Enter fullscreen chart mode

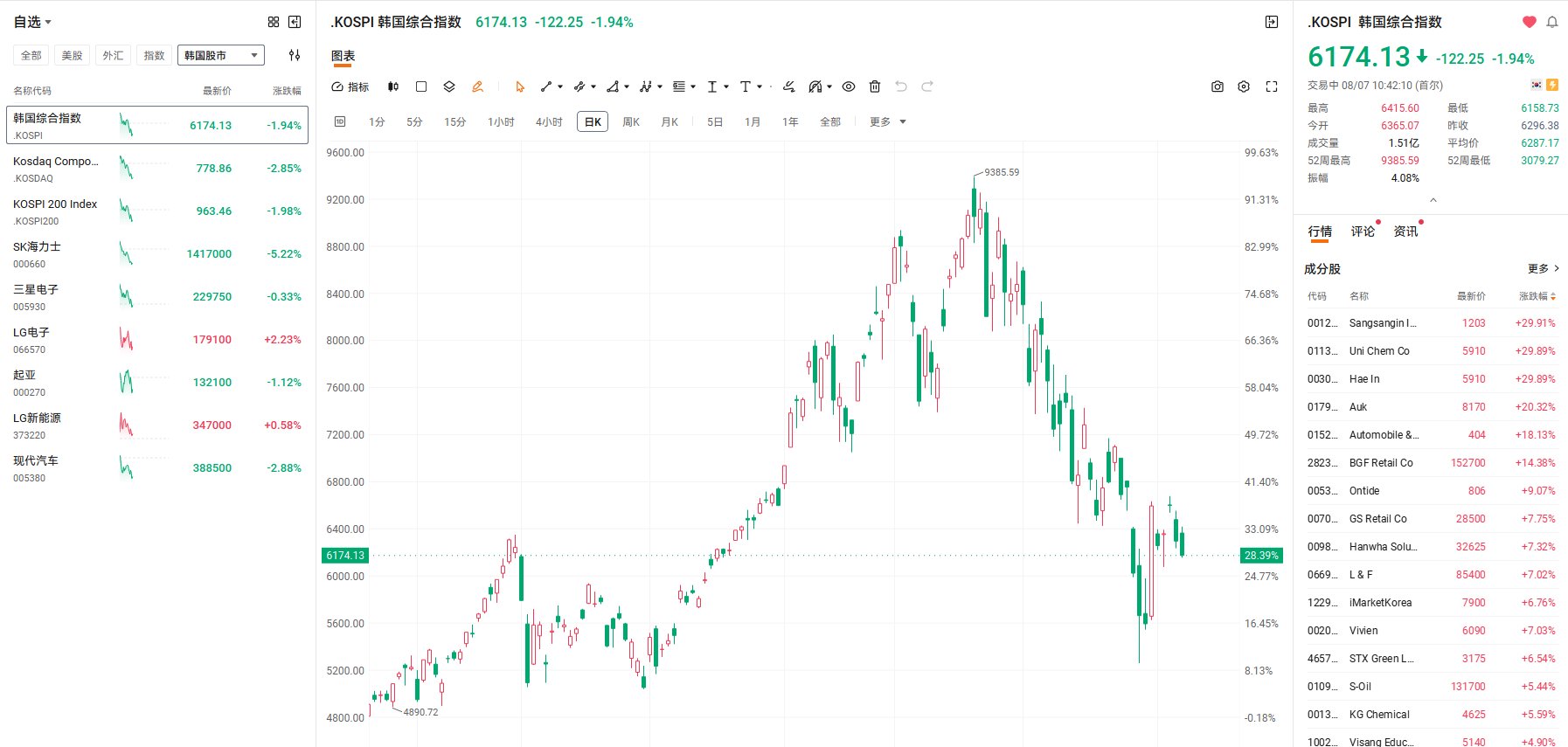pyautogui.click(x=1272, y=86)
